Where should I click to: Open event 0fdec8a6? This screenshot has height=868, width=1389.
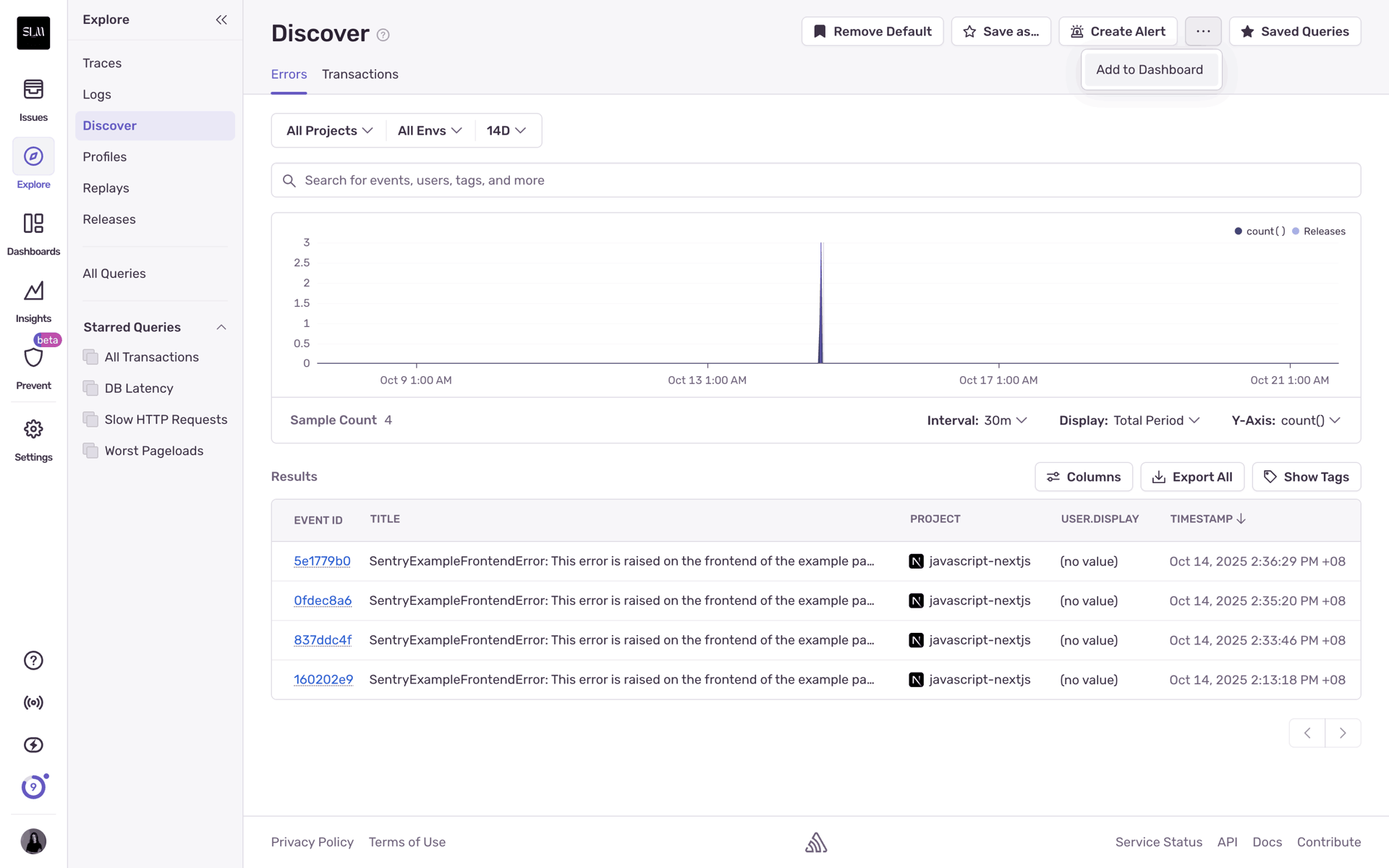click(323, 600)
